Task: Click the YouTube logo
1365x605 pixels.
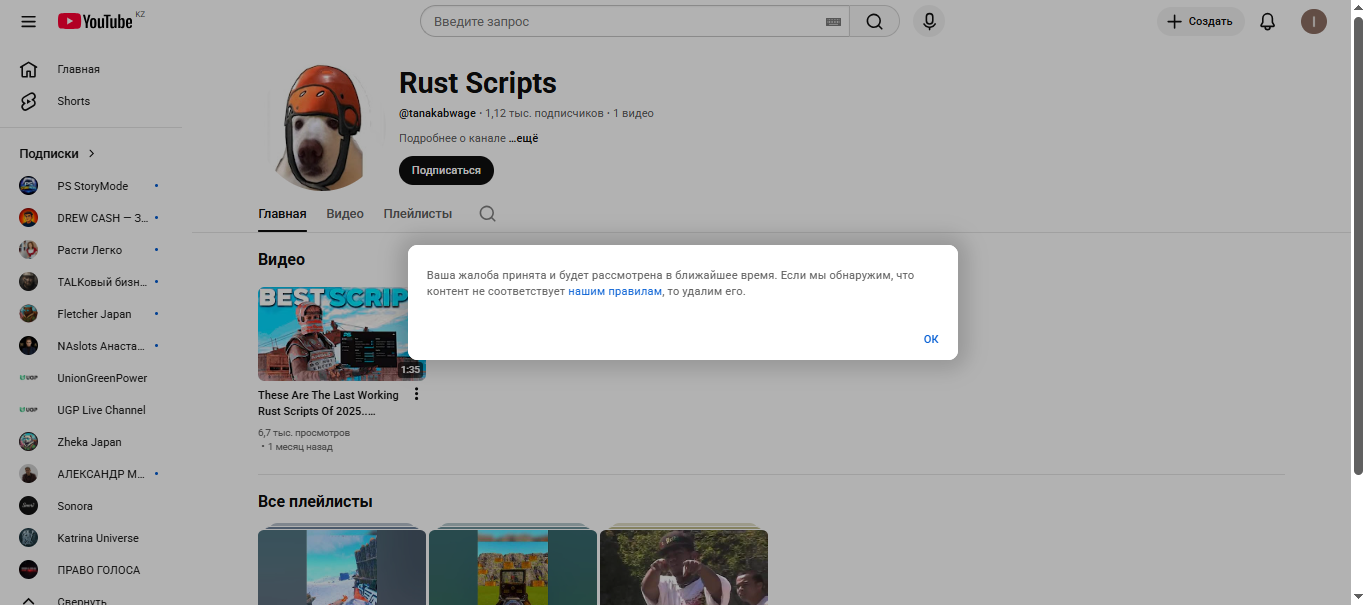Action: pyautogui.click(x=96, y=21)
